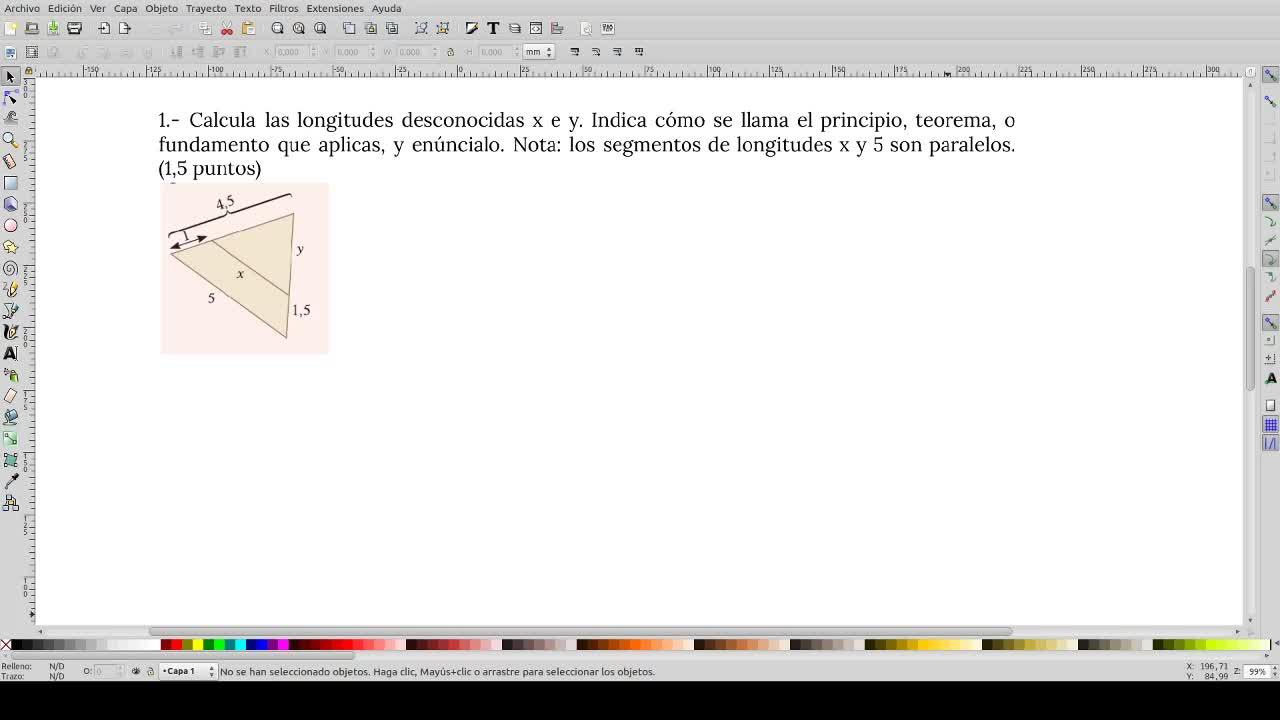Screen dimensions: 1280x720
Task: Click the Print document icon
Action: pos(74,28)
